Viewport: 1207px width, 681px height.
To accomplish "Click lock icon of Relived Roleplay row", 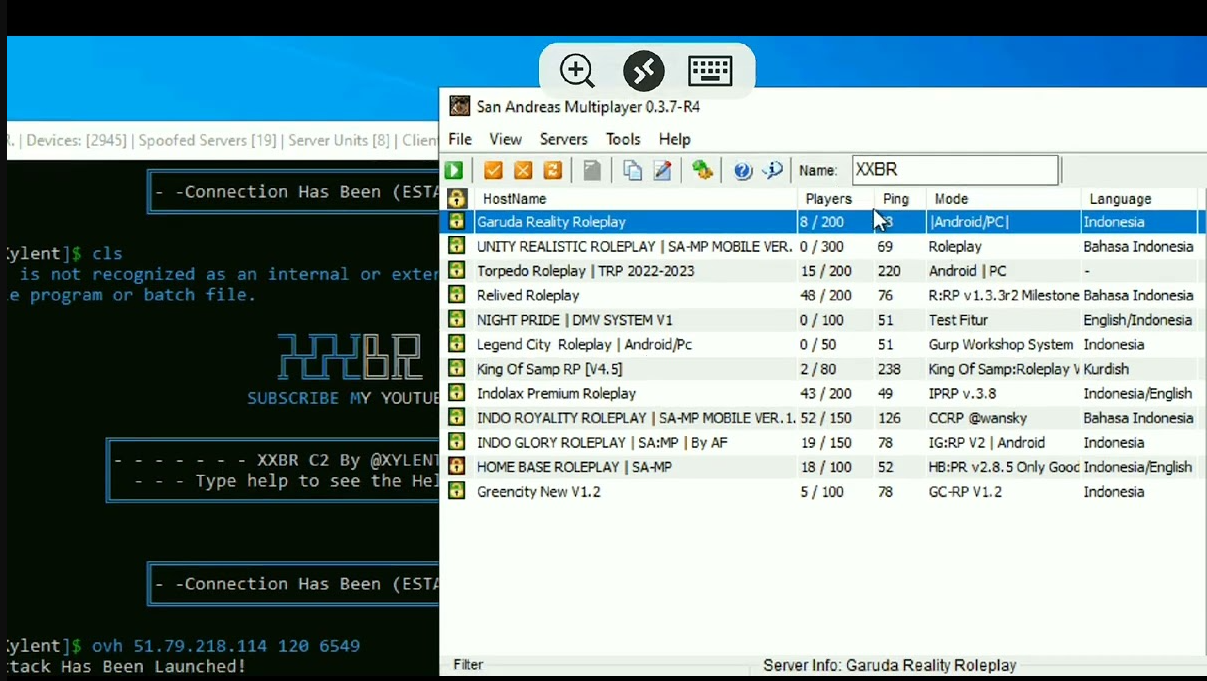I will 457,295.
